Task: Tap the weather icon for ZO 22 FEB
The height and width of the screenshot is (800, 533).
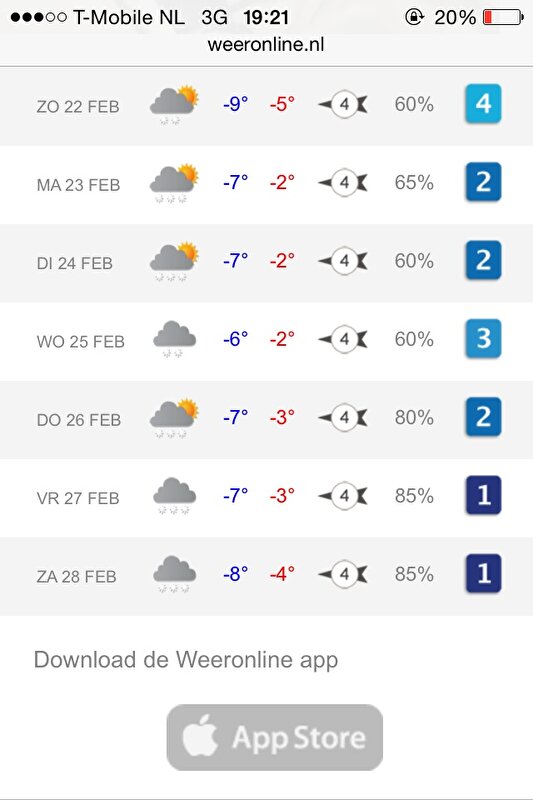Action: point(173,105)
